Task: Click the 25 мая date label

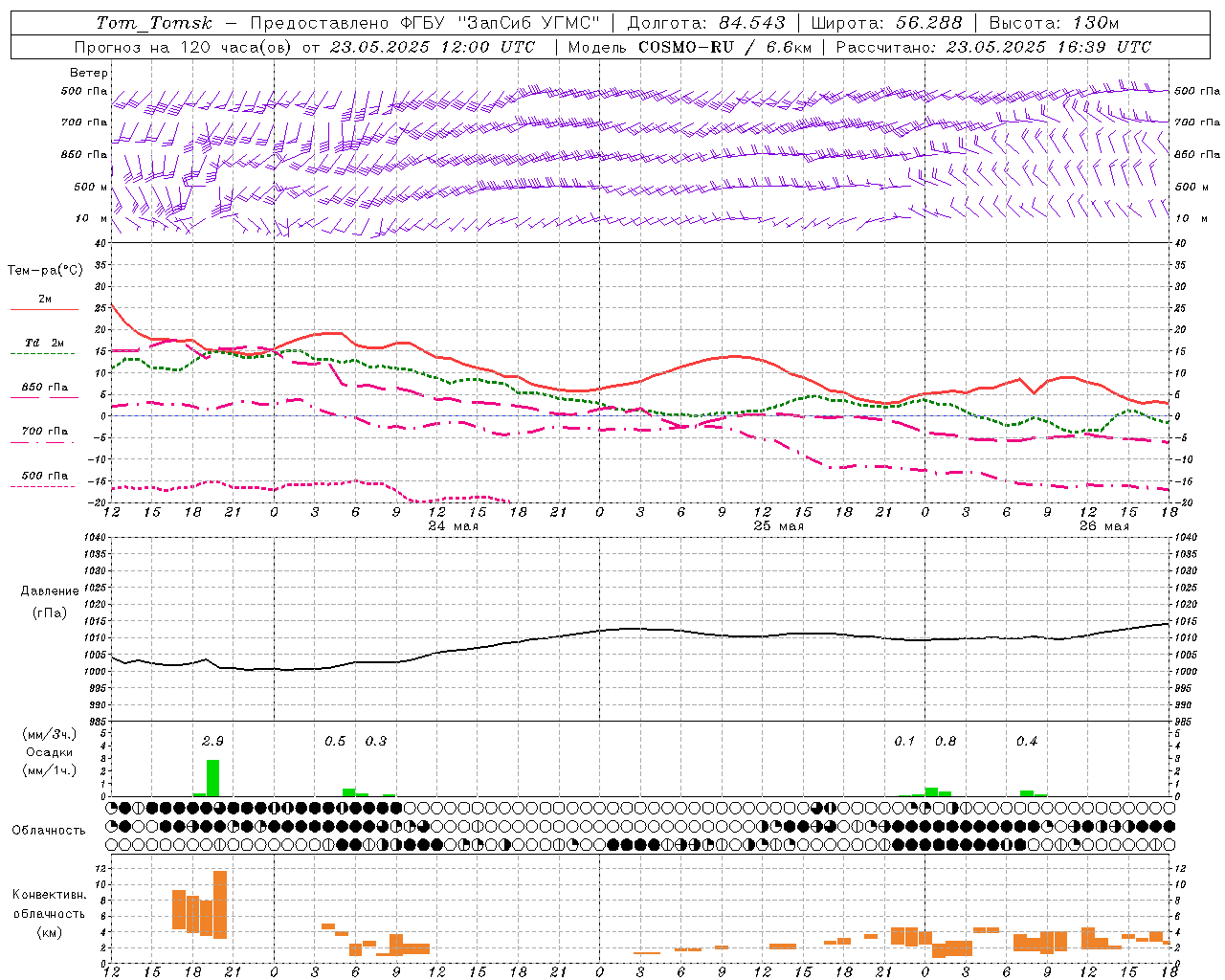Action: click(x=779, y=525)
